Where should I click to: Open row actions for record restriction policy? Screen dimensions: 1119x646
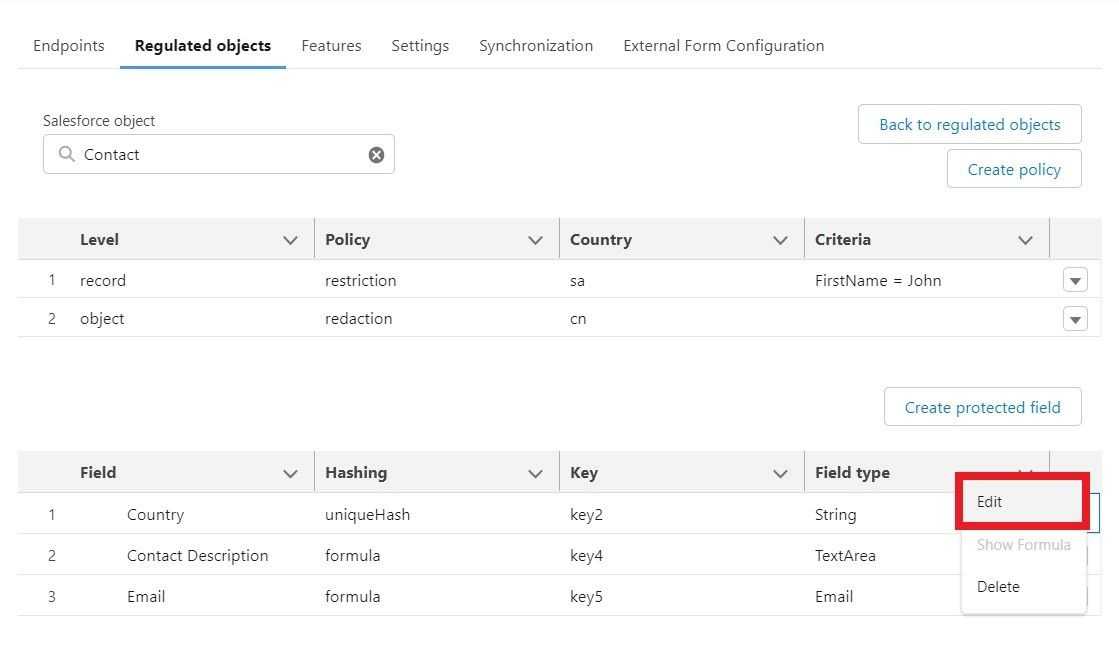[x=1075, y=281]
